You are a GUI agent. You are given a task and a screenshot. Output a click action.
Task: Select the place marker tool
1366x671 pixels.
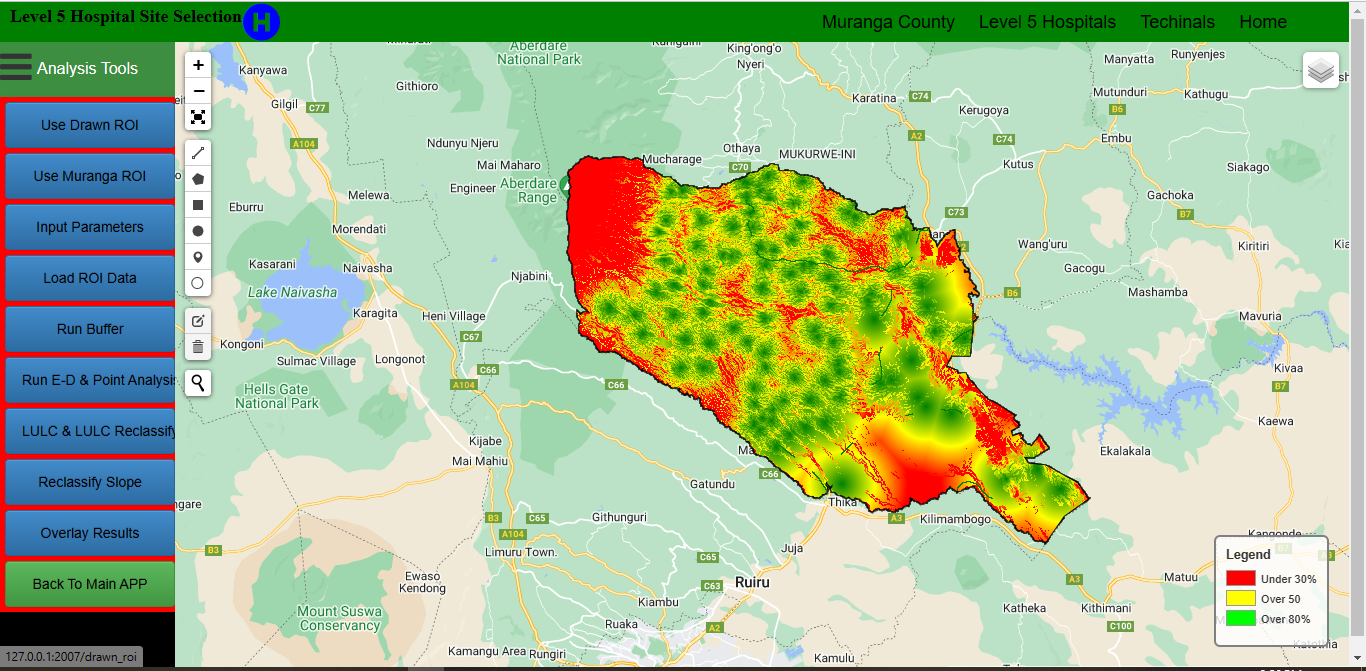198,257
